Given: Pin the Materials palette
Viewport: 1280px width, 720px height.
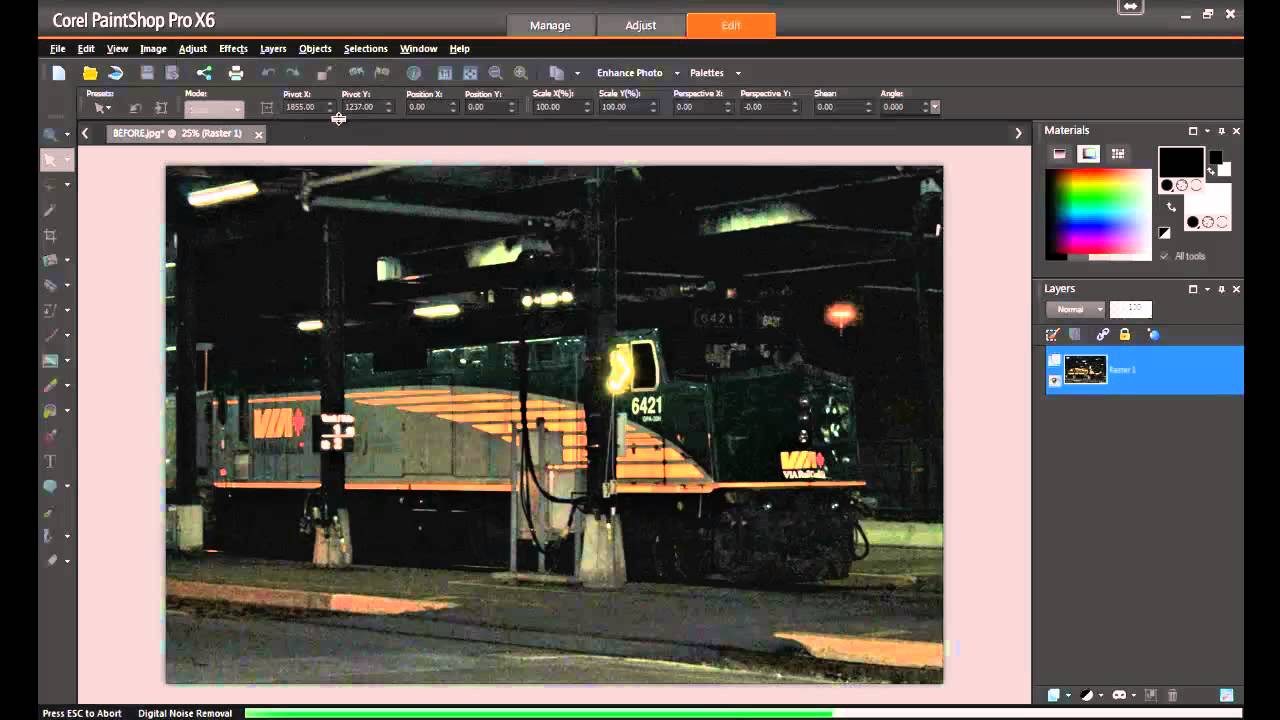Looking at the screenshot, I should coord(1222,131).
